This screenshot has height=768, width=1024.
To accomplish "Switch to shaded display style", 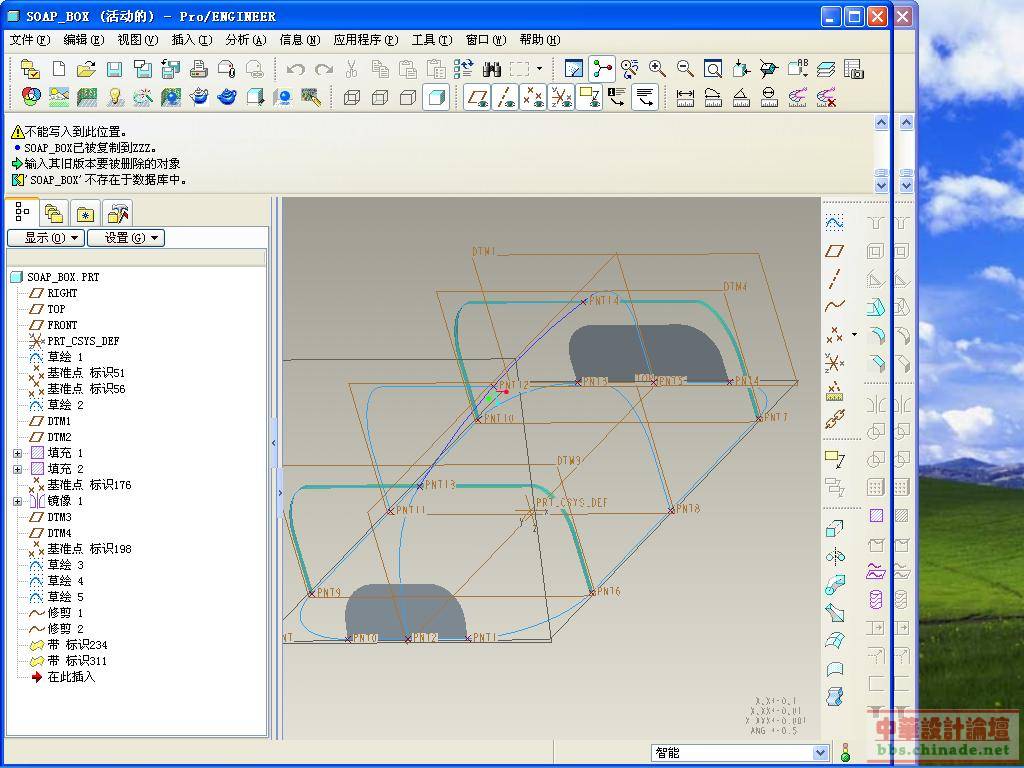I will coord(436,97).
